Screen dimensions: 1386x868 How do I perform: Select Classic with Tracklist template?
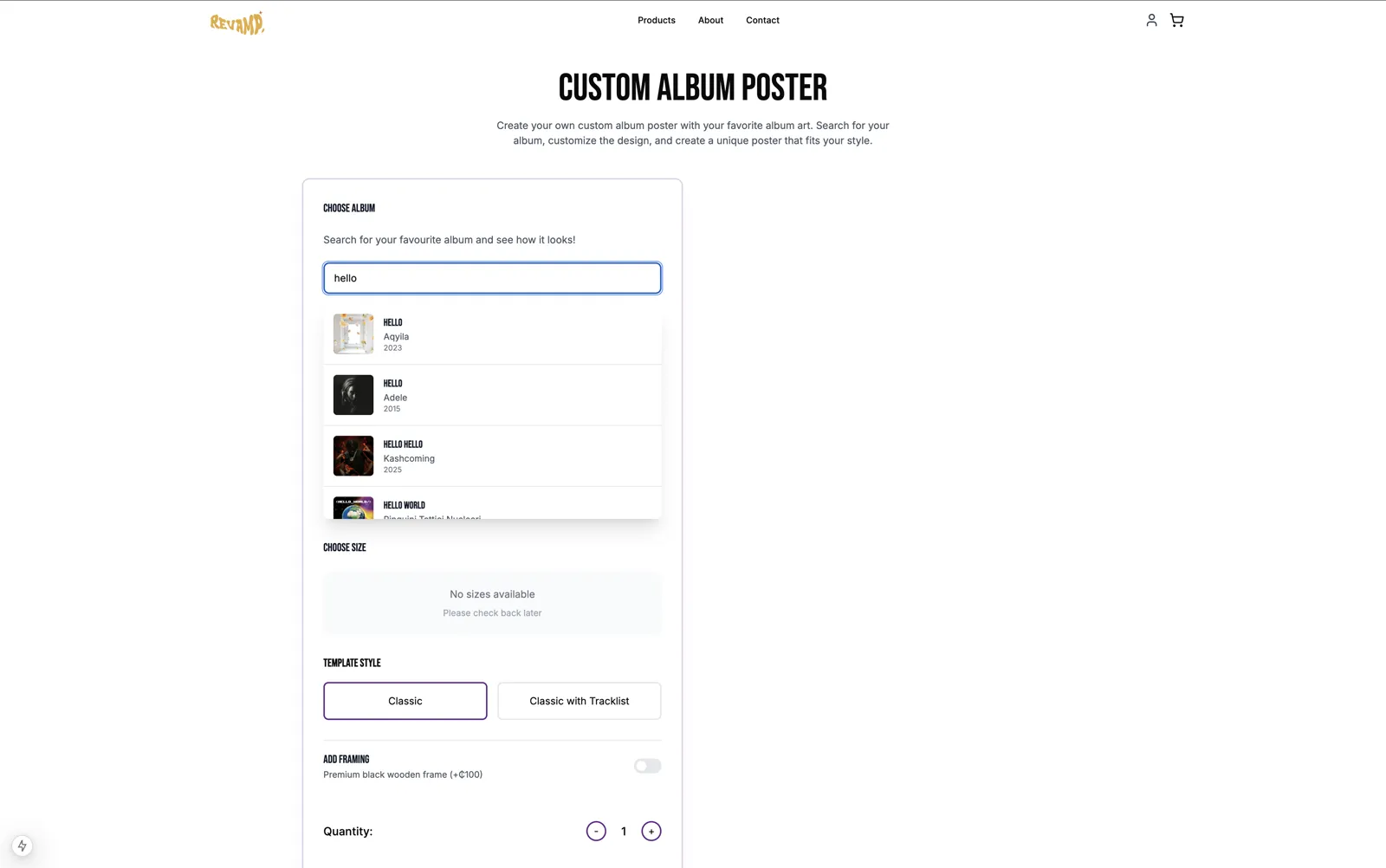click(x=580, y=701)
